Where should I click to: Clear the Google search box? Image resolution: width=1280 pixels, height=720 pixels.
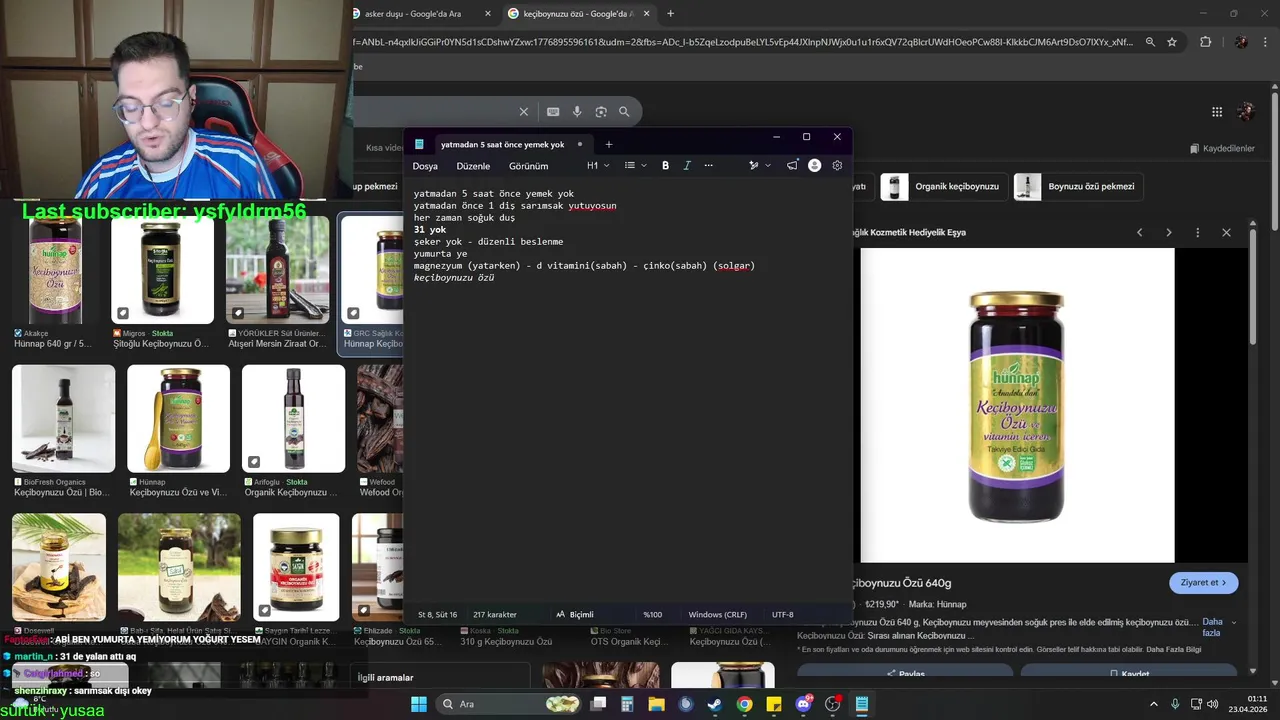523,112
